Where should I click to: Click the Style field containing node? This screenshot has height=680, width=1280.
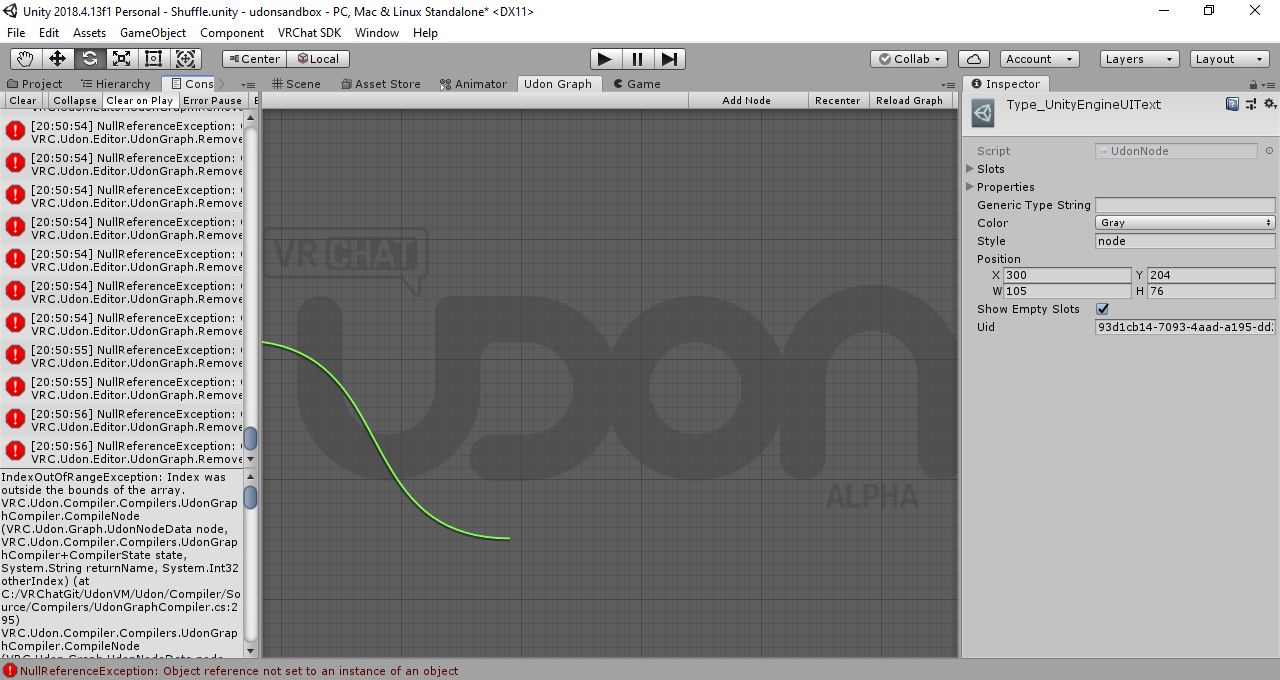point(1185,241)
